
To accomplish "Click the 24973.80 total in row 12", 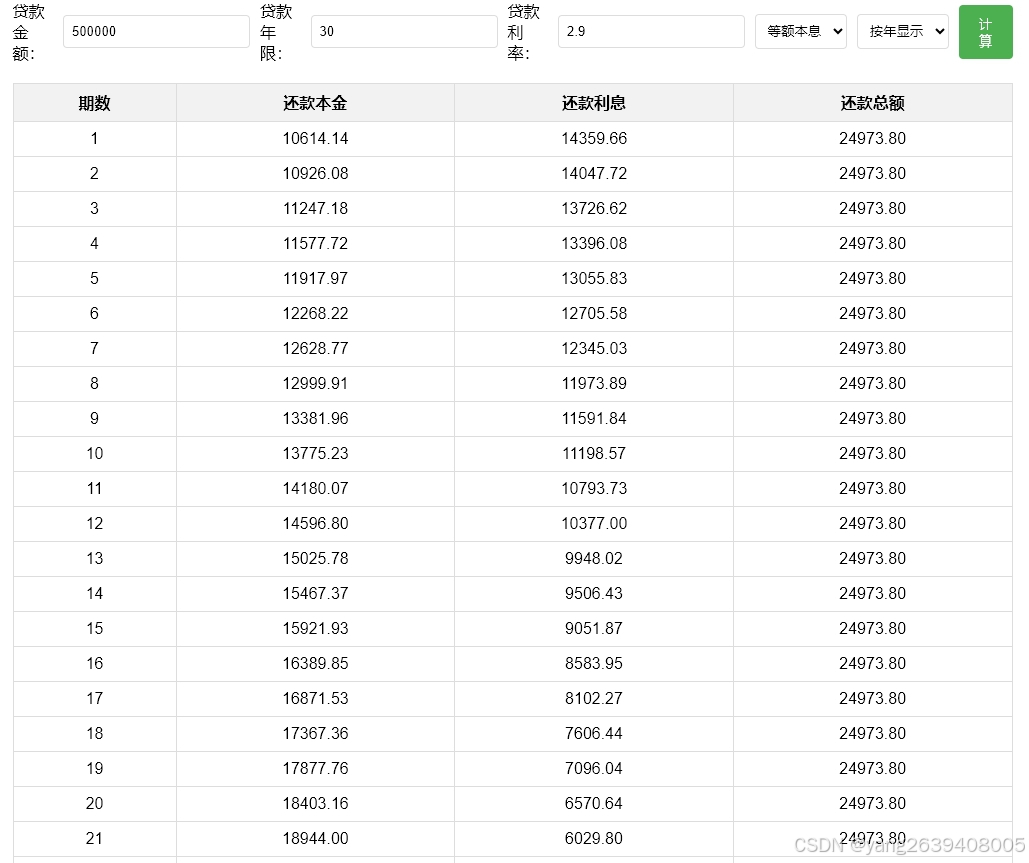I will tap(872, 524).
